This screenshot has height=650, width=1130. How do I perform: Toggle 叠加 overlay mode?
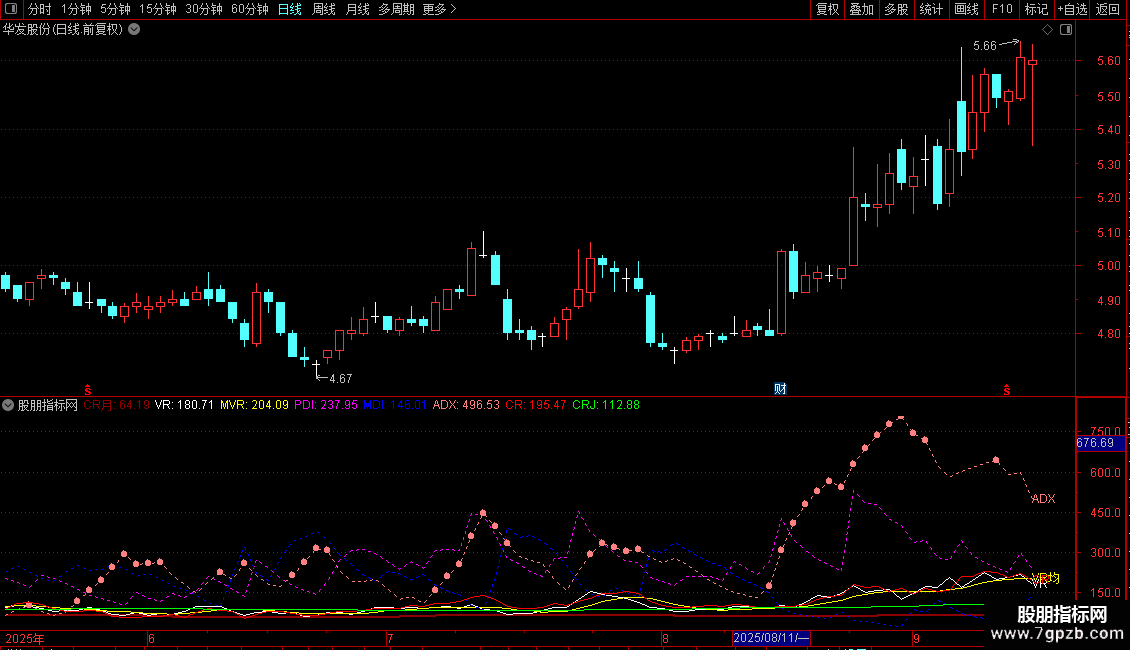coord(861,9)
